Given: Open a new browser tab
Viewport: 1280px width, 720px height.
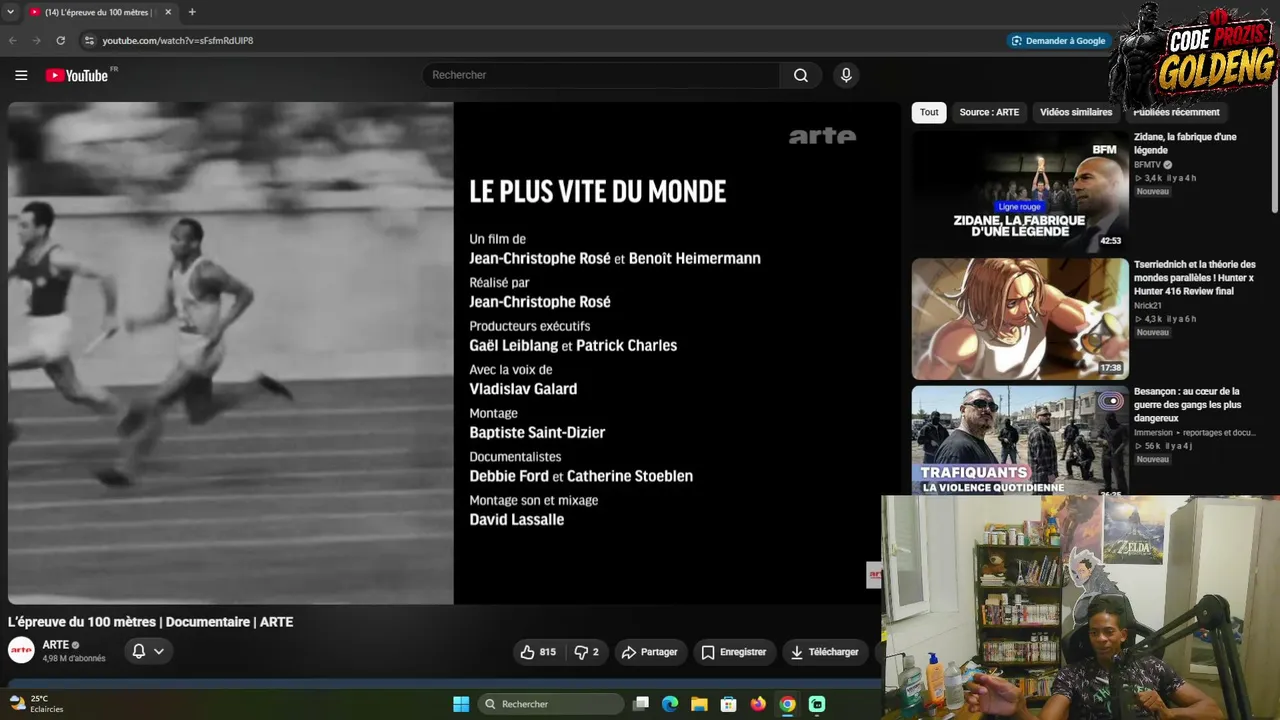Looking at the screenshot, I should pos(192,12).
